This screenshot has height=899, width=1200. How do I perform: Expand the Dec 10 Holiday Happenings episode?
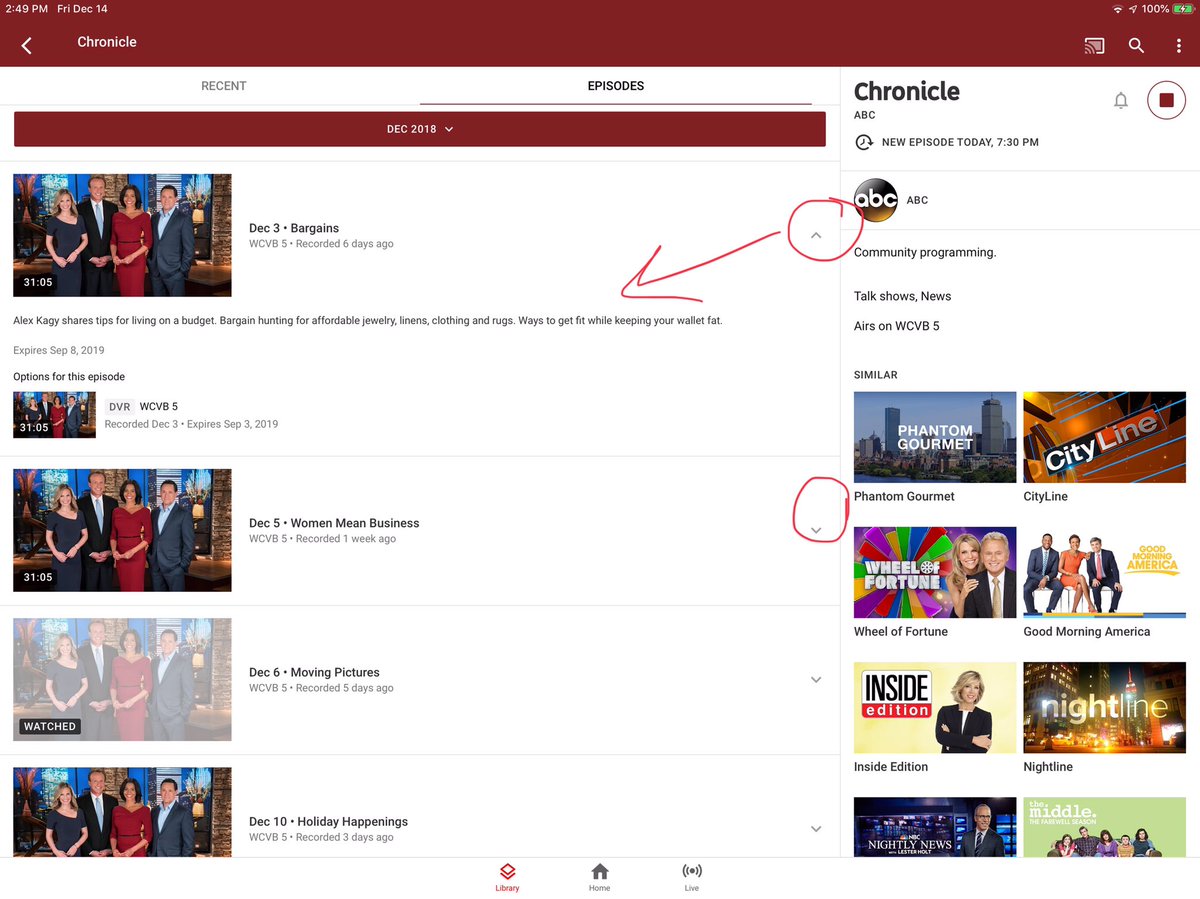pos(816,829)
